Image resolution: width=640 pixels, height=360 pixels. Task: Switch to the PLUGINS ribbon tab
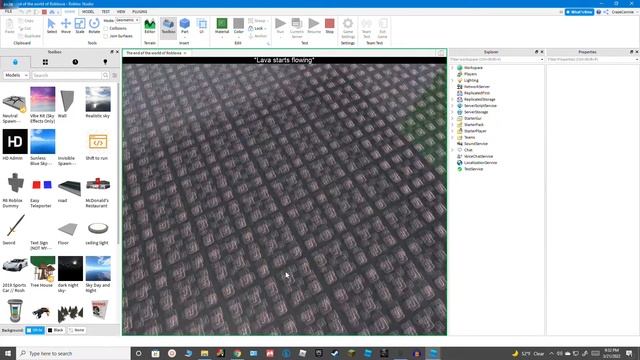(x=140, y=12)
